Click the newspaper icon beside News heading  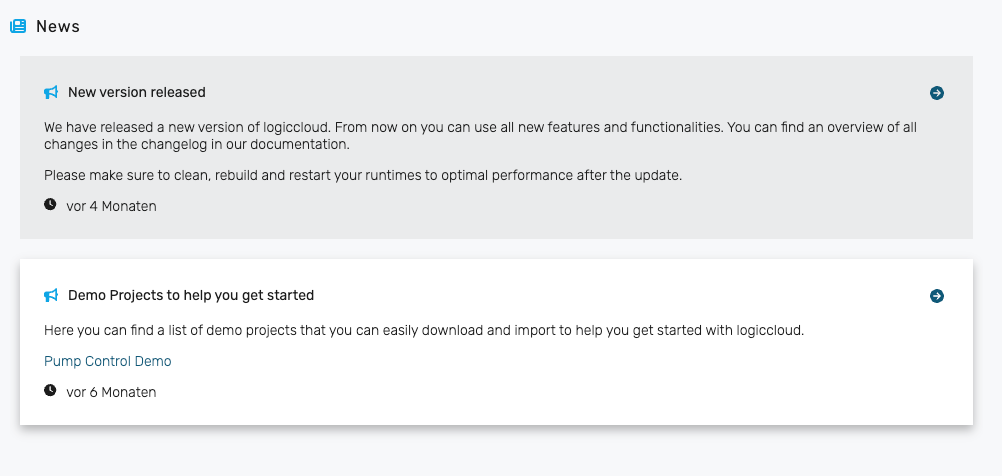[18, 27]
